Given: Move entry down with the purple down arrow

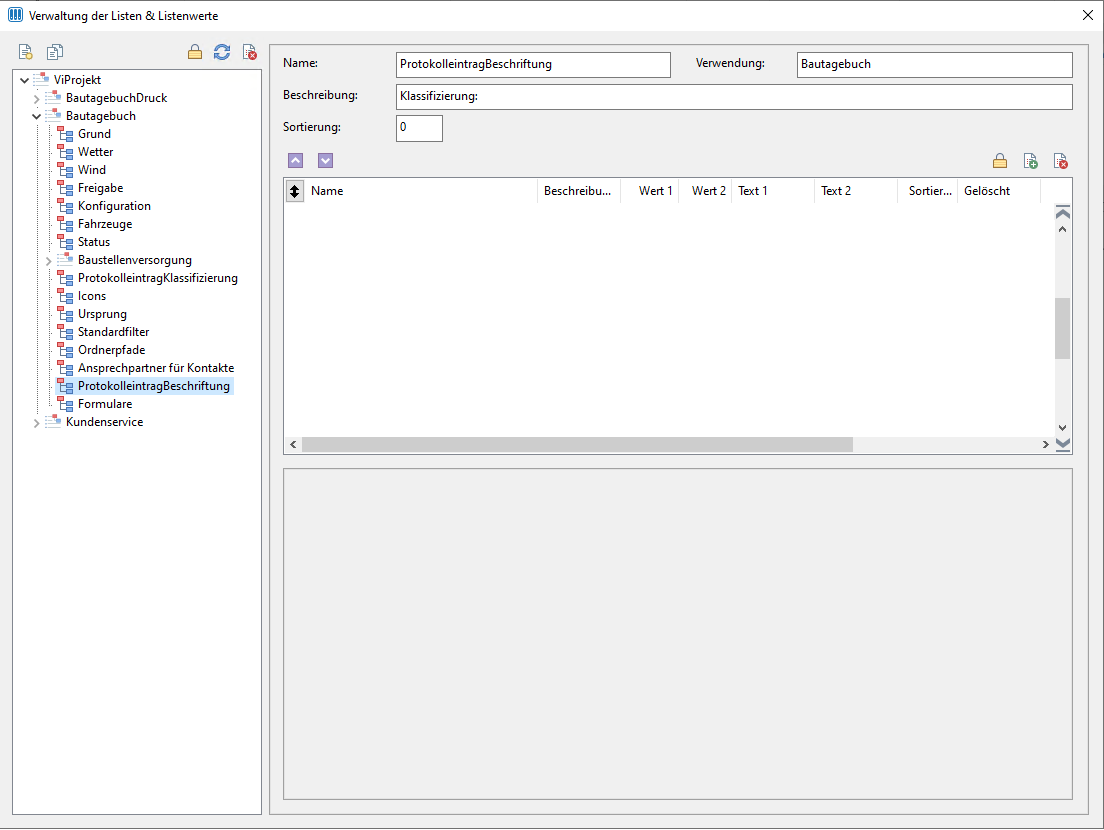Looking at the screenshot, I should pyautogui.click(x=325, y=161).
